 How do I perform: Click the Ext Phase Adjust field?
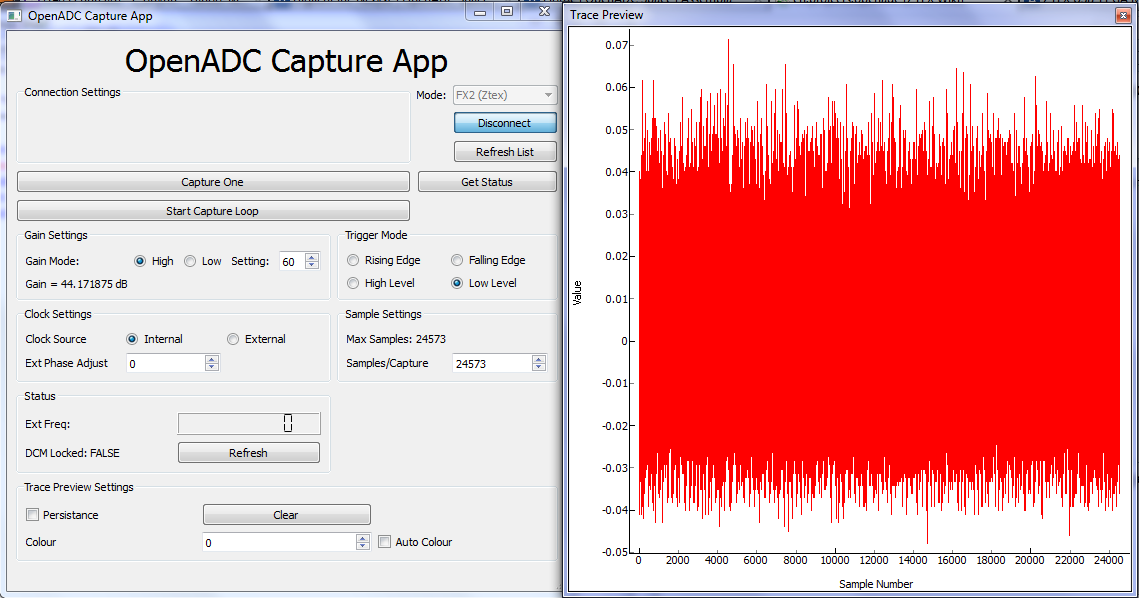[x=165, y=363]
